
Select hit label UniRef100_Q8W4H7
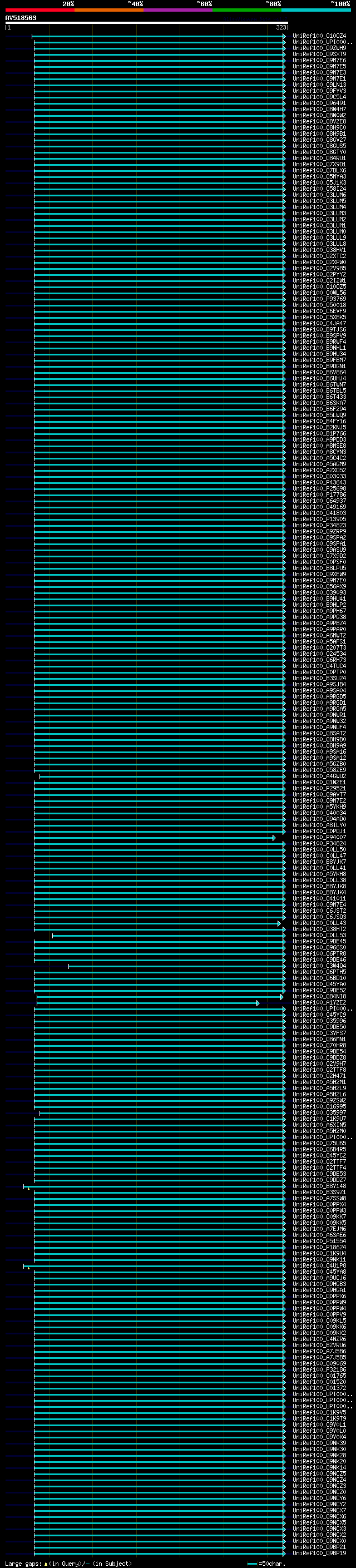pyautogui.click(x=319, y=110)
